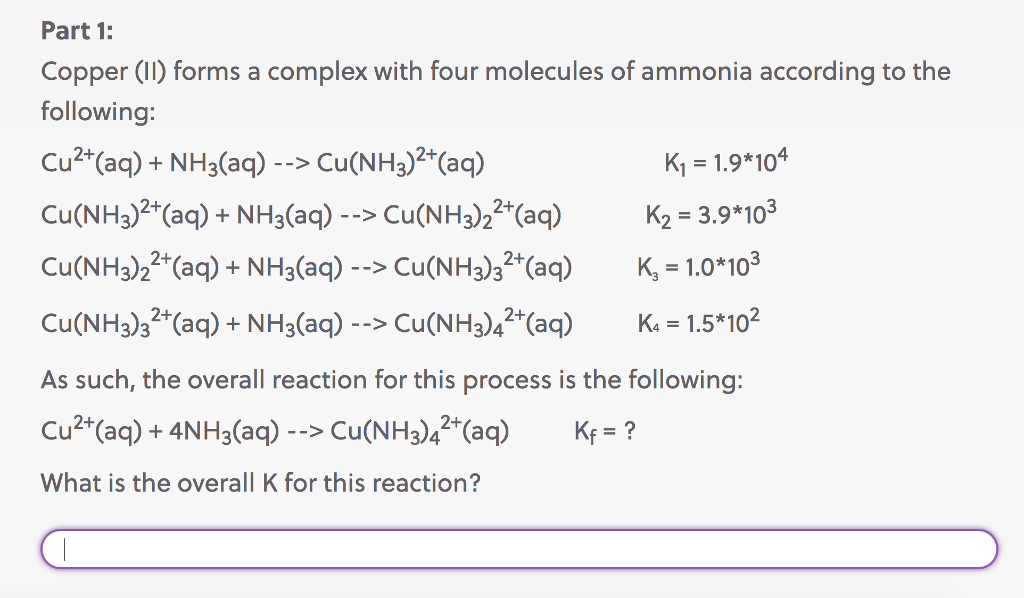
Task: Click 4NH3(aq) in the overall reaction
Action: (x=224, y=432)
